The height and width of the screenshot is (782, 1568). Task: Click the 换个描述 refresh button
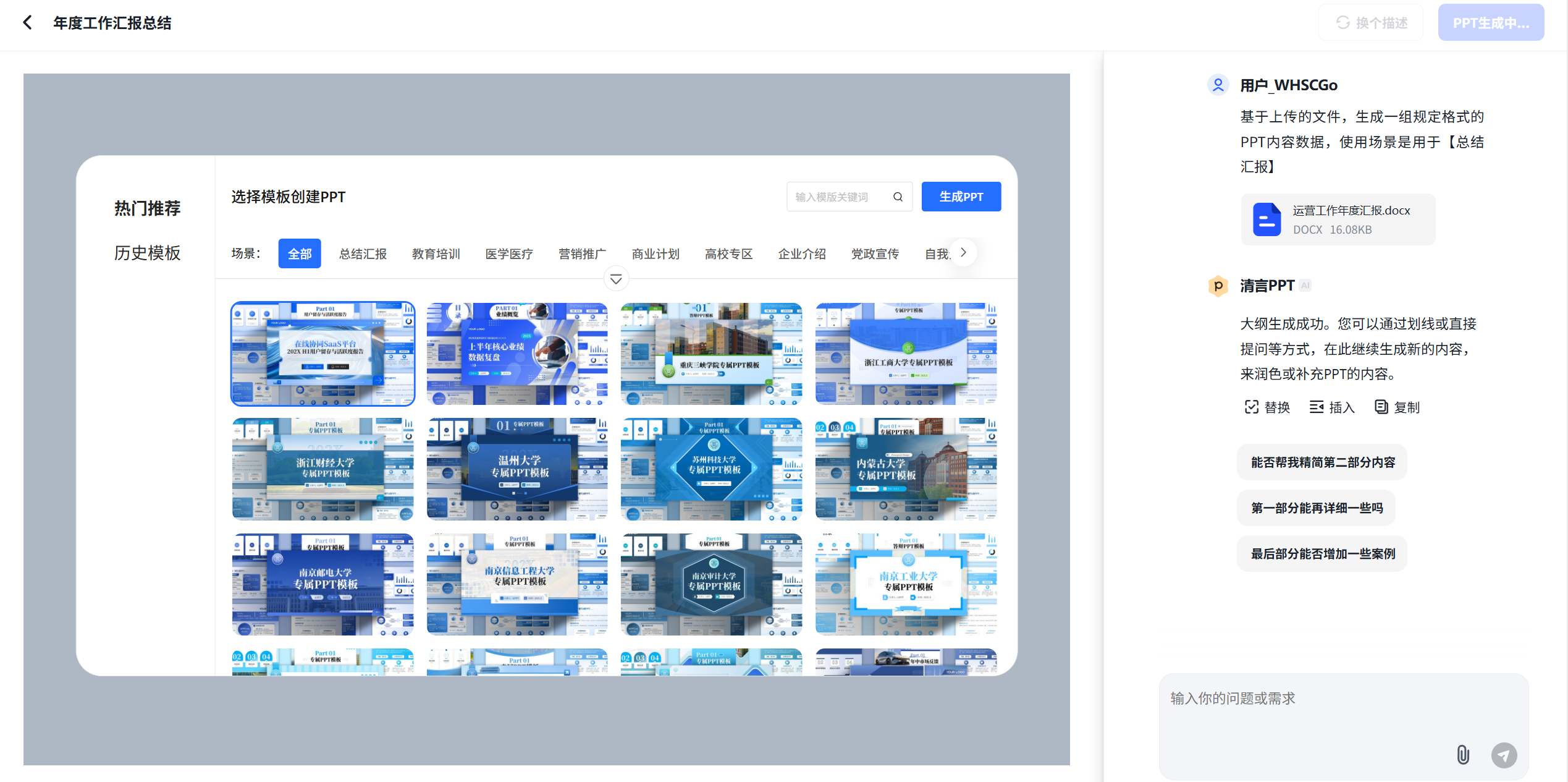(1371, 23)
